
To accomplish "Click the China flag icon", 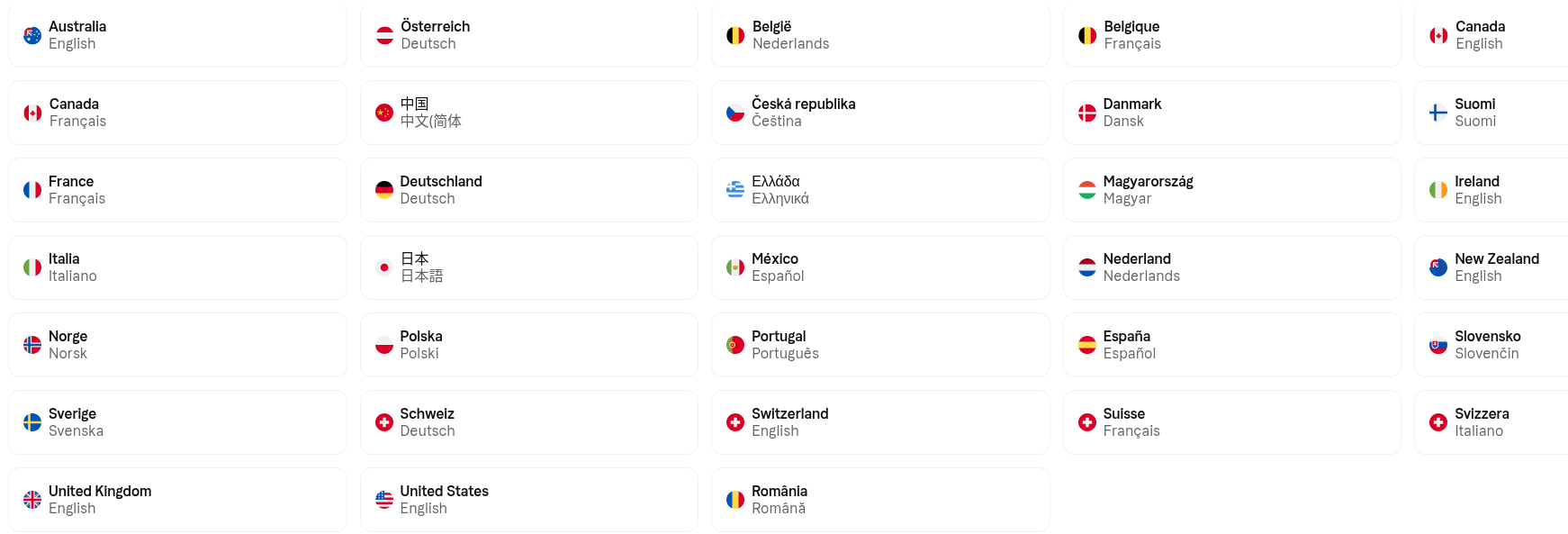I will (x=384, y=113).
